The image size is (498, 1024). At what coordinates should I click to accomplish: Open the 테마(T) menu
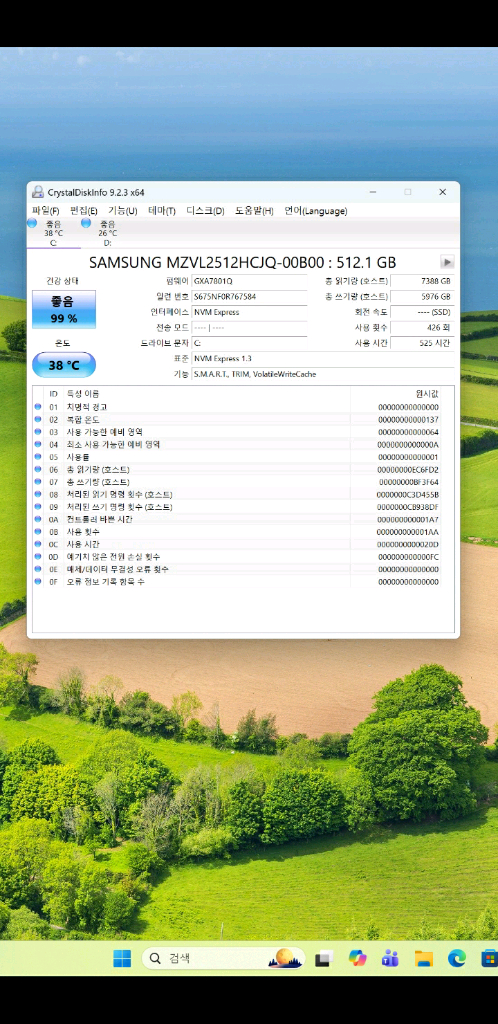pos(162,211)
